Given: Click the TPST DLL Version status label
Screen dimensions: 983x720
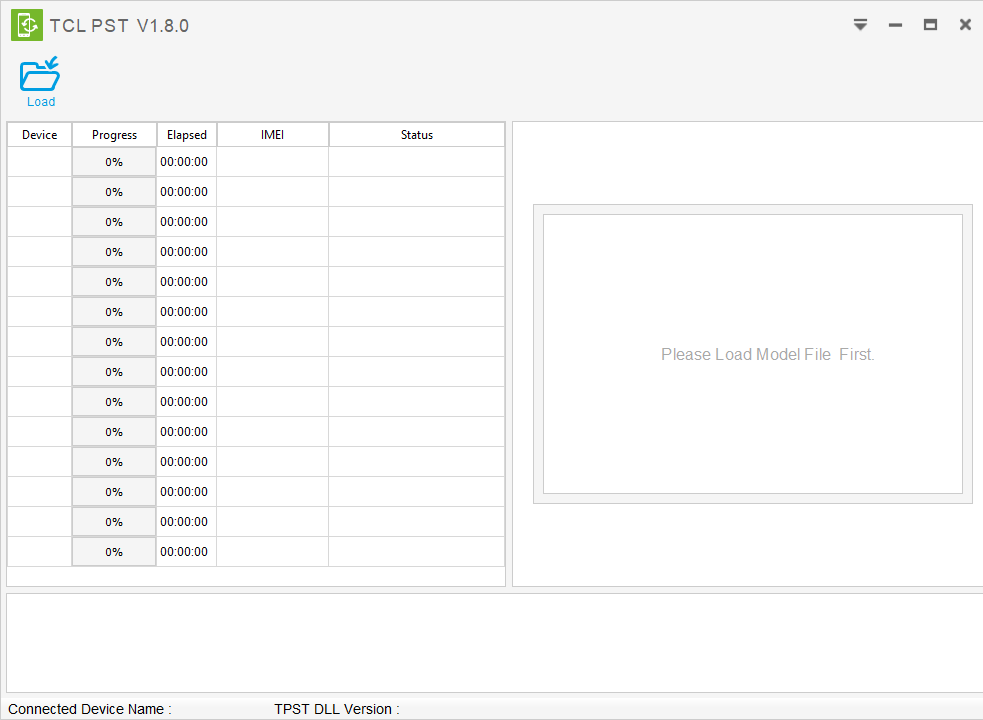Looking at the screenshot, I should pyautogui.click(x=336, y=709).
